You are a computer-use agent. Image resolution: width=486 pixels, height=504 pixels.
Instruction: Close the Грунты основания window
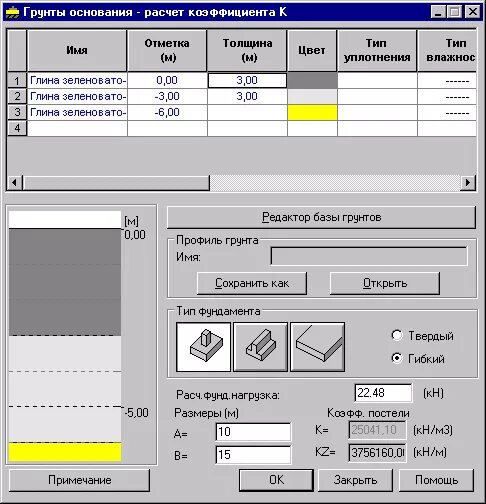point(472,12)
